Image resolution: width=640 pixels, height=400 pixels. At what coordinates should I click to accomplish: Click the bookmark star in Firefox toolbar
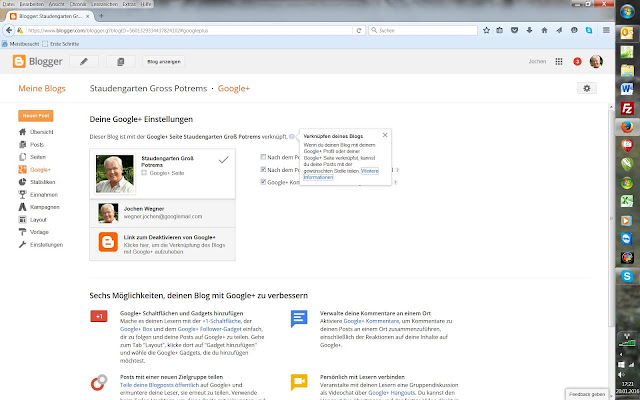point(486,30)
